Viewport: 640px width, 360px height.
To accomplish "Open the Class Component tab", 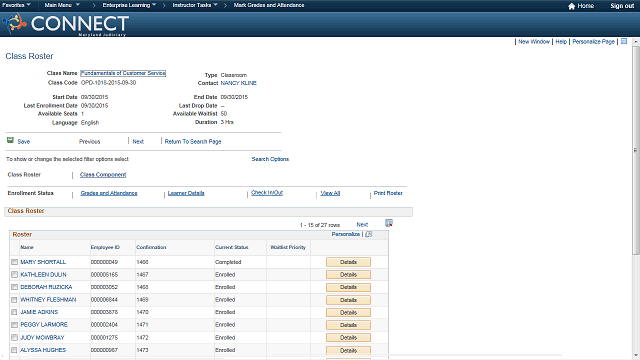I will (103, 175).
